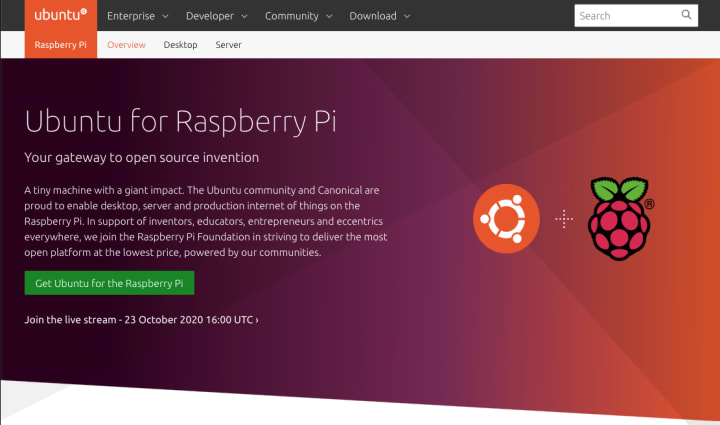This screenshot has height=425, width=720.
Task: Expand the Community chevron
Action: [329, 17]
